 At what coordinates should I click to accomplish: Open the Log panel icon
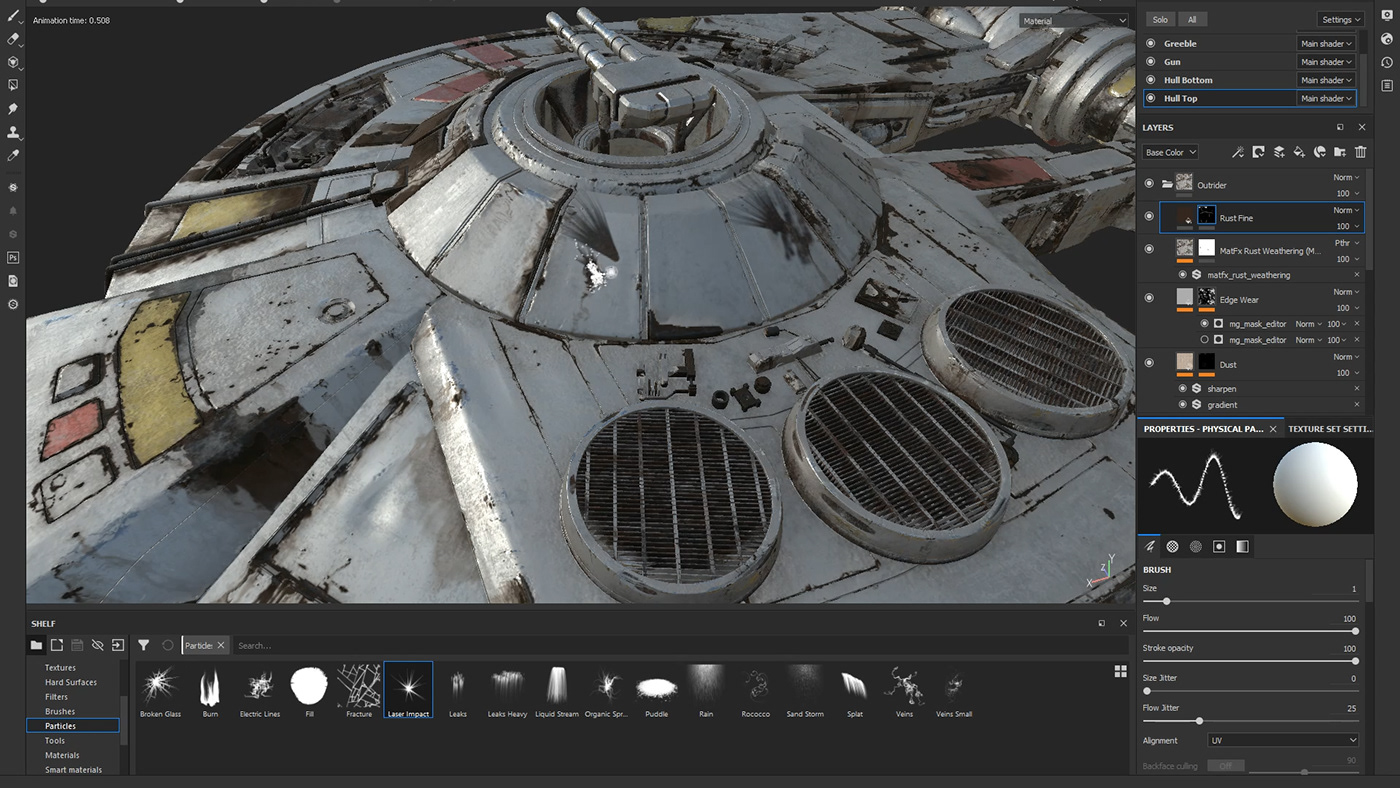1387,86
